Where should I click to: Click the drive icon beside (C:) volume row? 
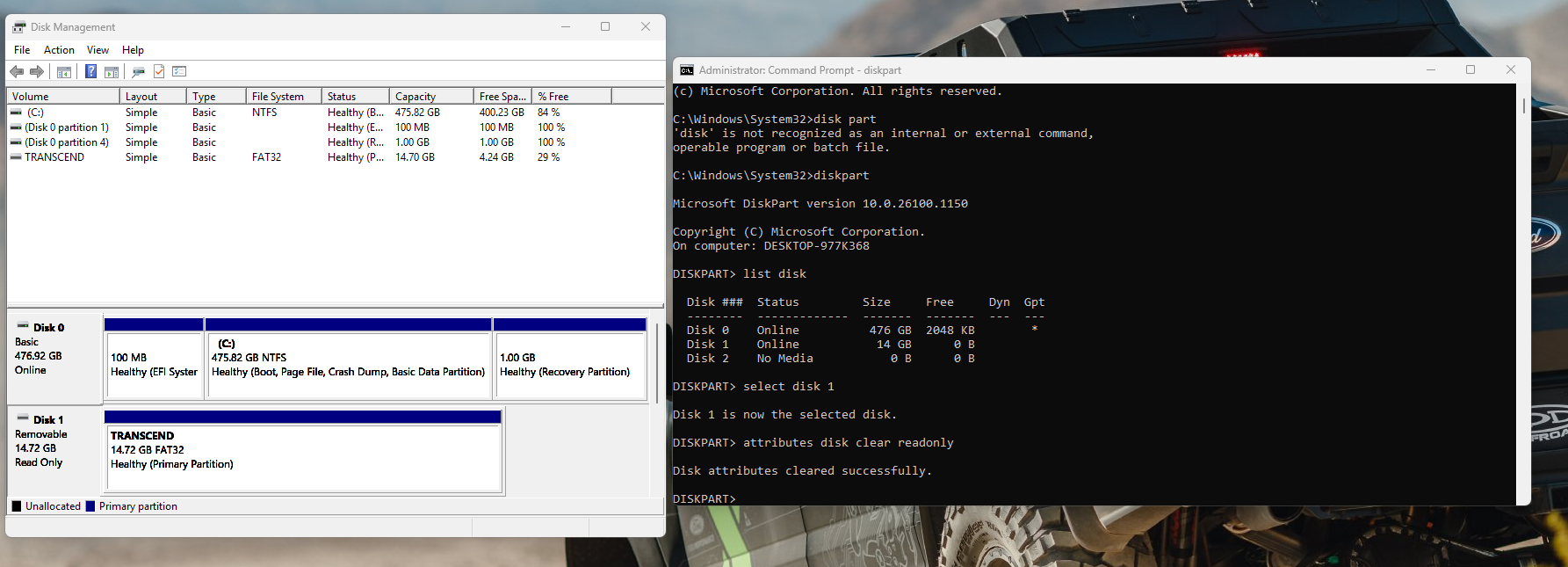[x=16, y=113]
